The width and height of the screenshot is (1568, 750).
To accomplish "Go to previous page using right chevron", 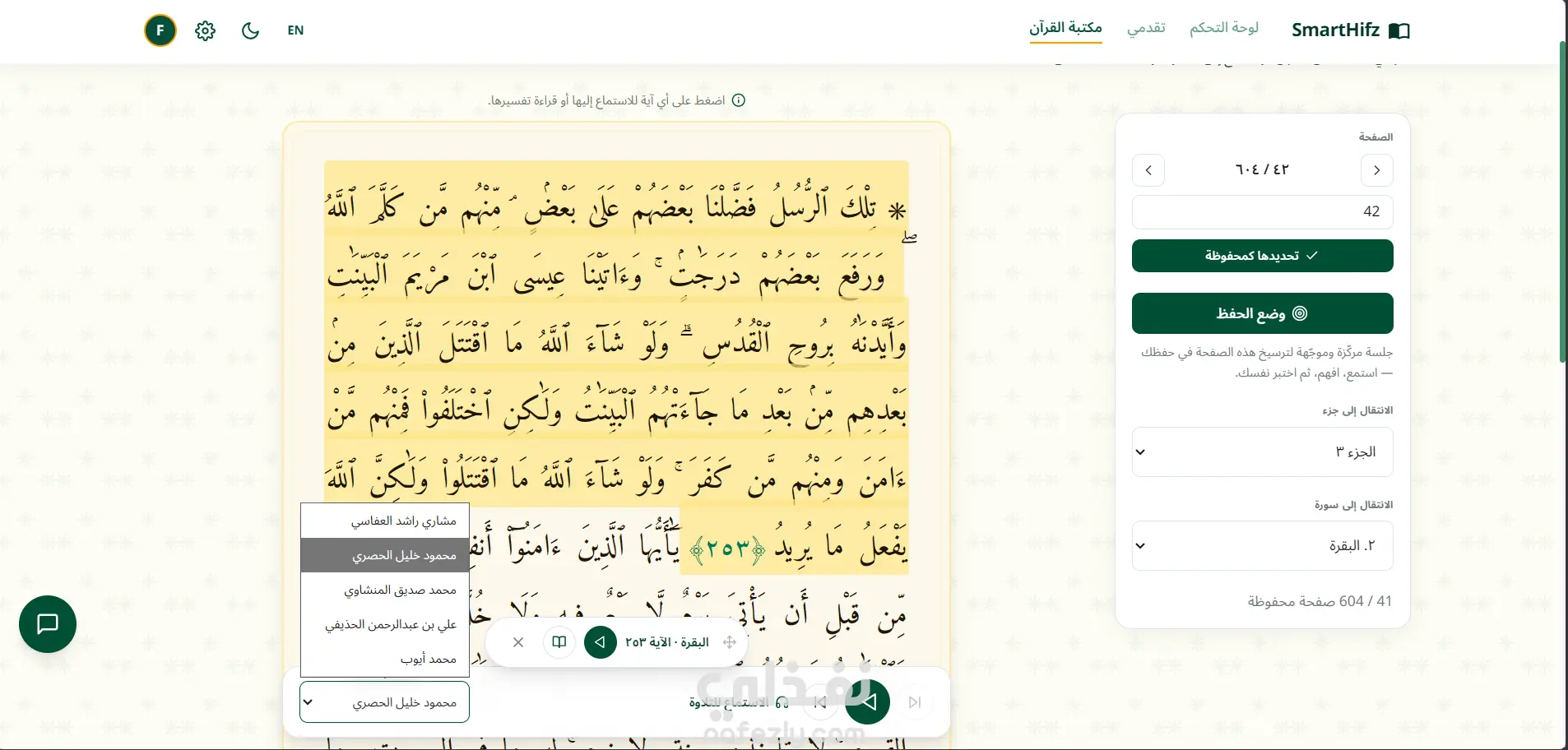I will point(1377,170).
